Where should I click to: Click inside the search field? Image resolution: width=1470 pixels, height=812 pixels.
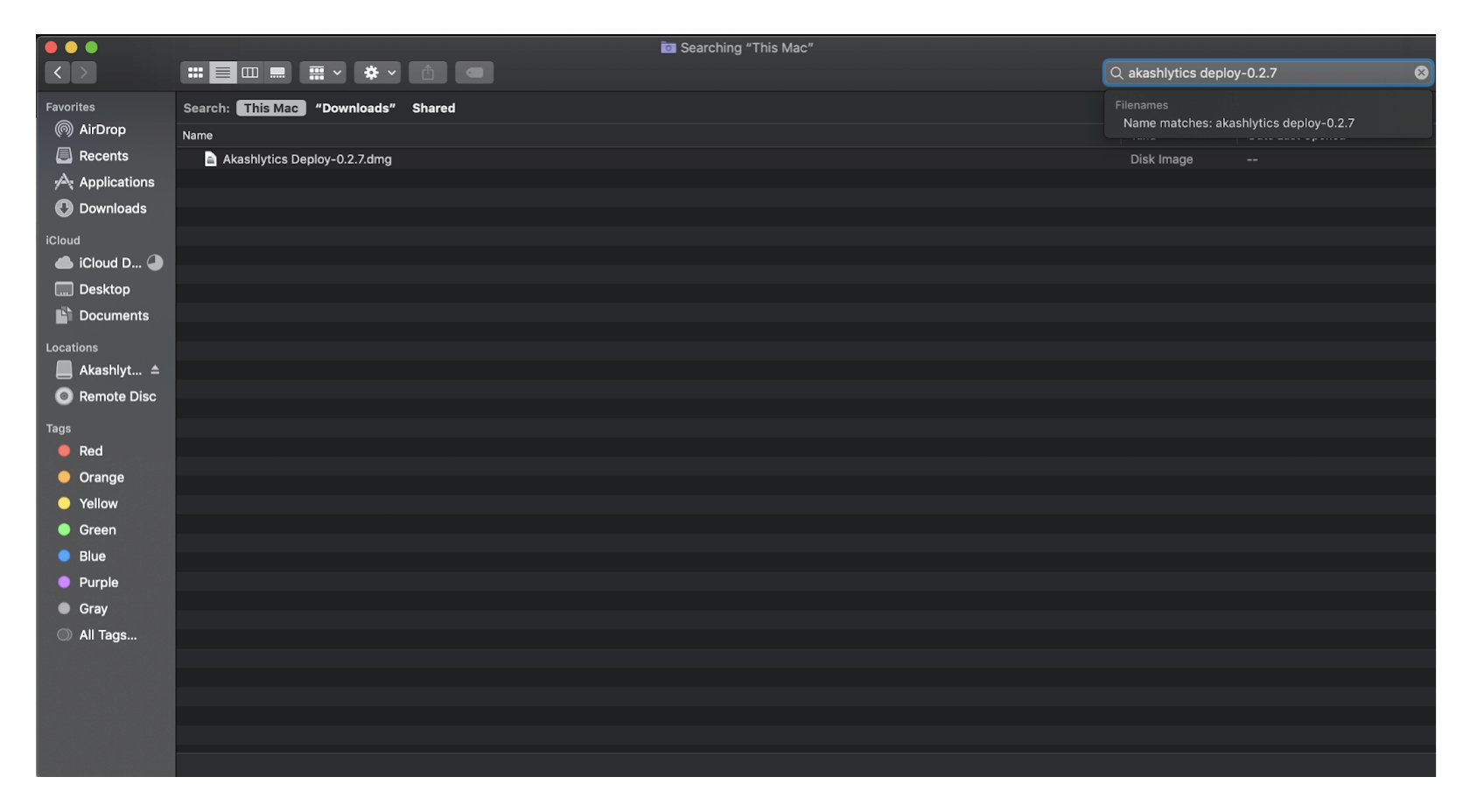[x=1267, y=73]
